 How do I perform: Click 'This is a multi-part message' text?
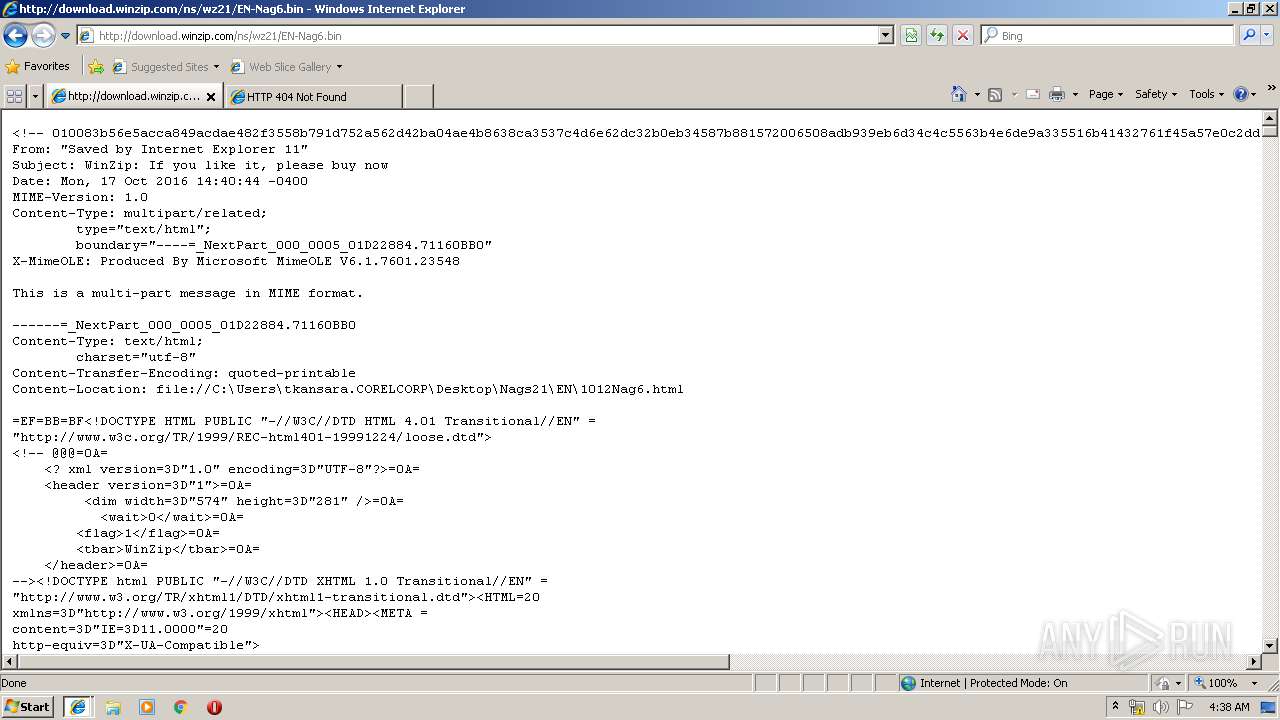click(x=188, y=293)
